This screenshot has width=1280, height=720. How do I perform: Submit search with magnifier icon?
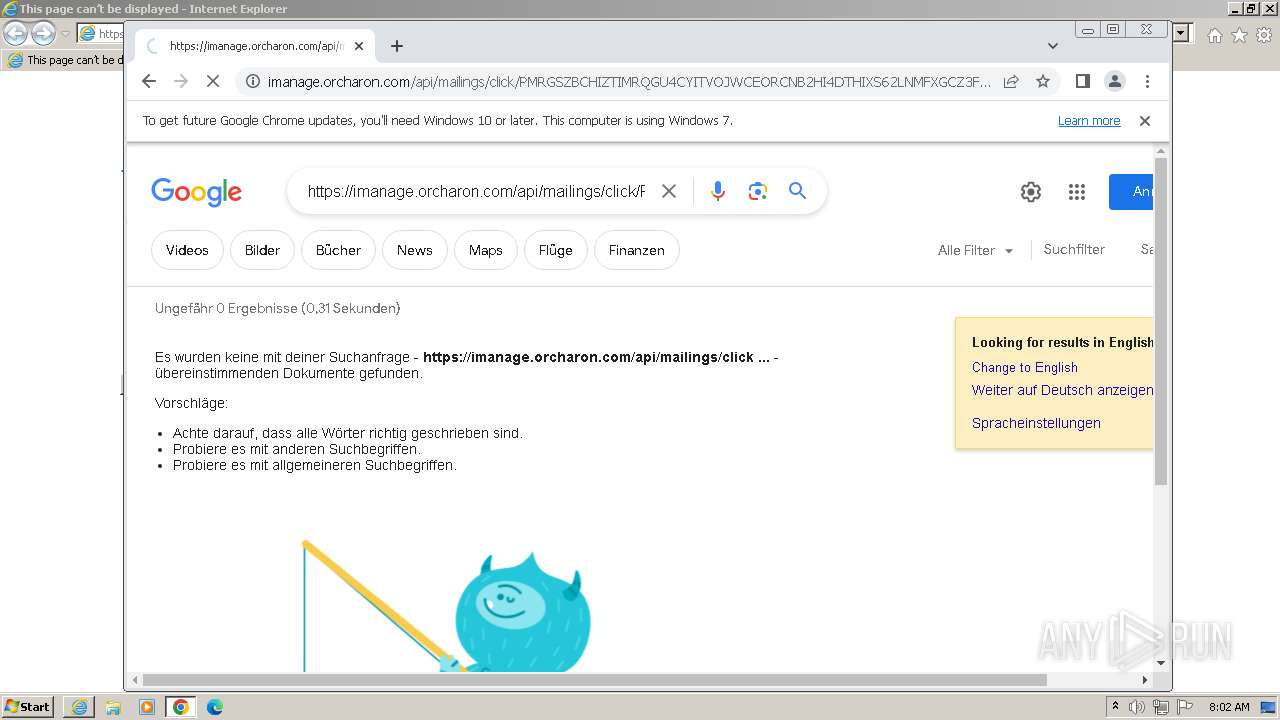tap(797, 191)
